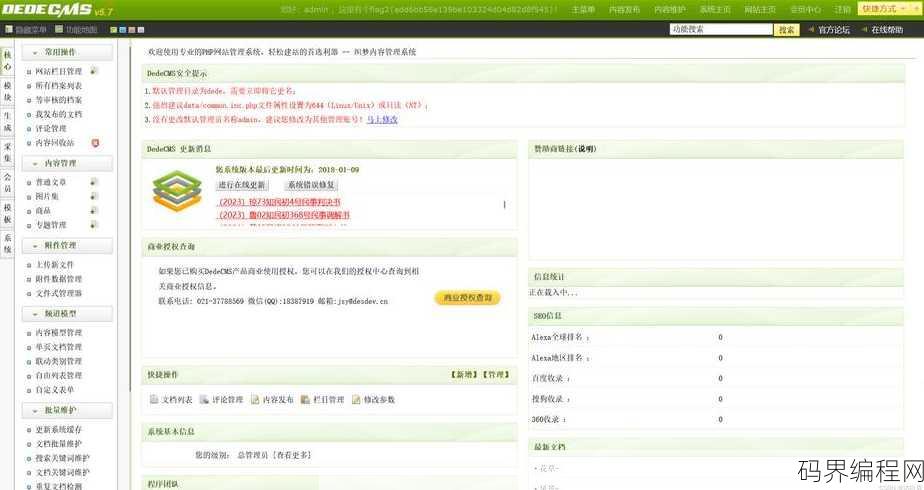Screen dimensions: 924x490
Task: Switch to the 模块 vertical tab
Action: (x=7, y=91)
